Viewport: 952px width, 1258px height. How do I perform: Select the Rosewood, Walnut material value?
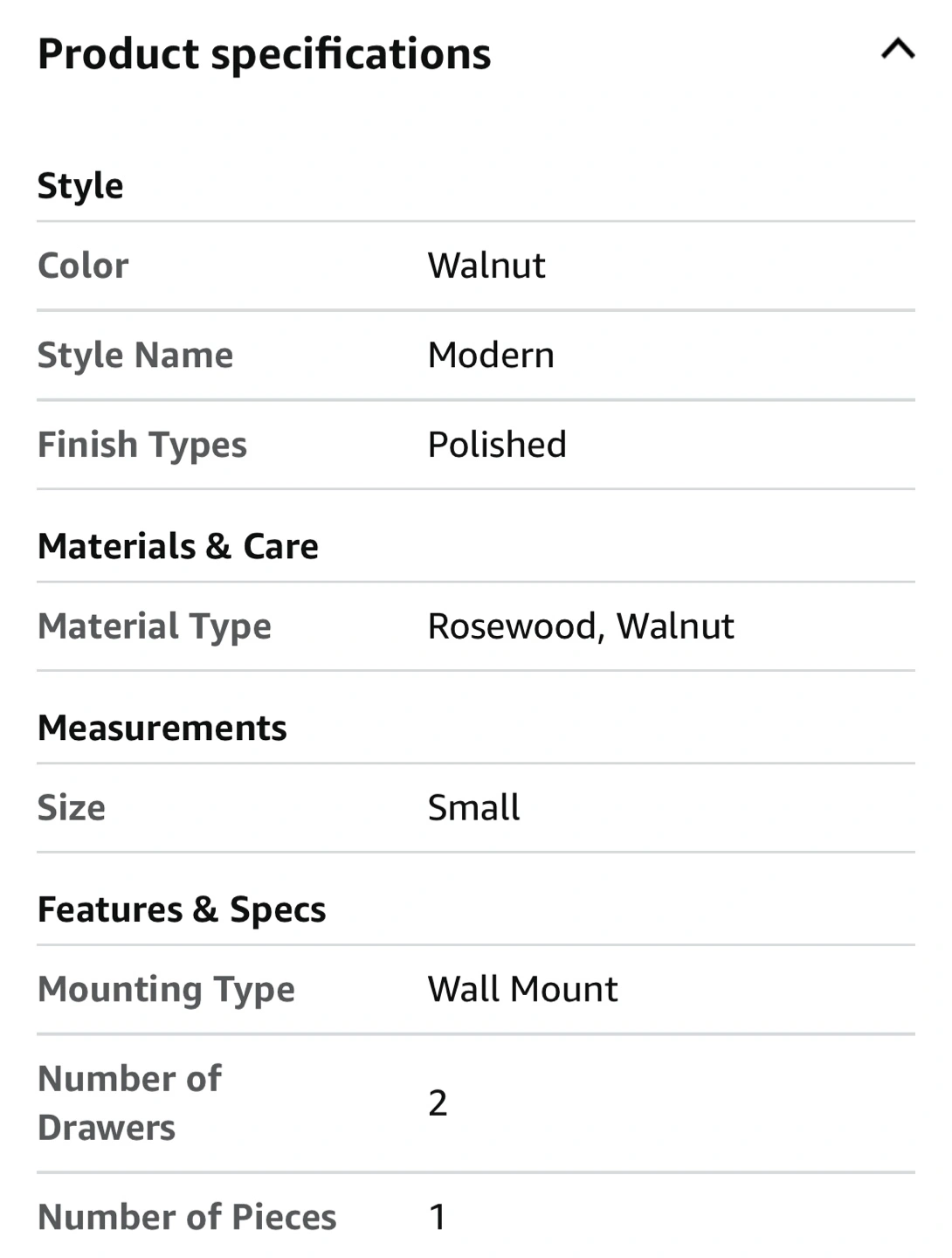581,627
